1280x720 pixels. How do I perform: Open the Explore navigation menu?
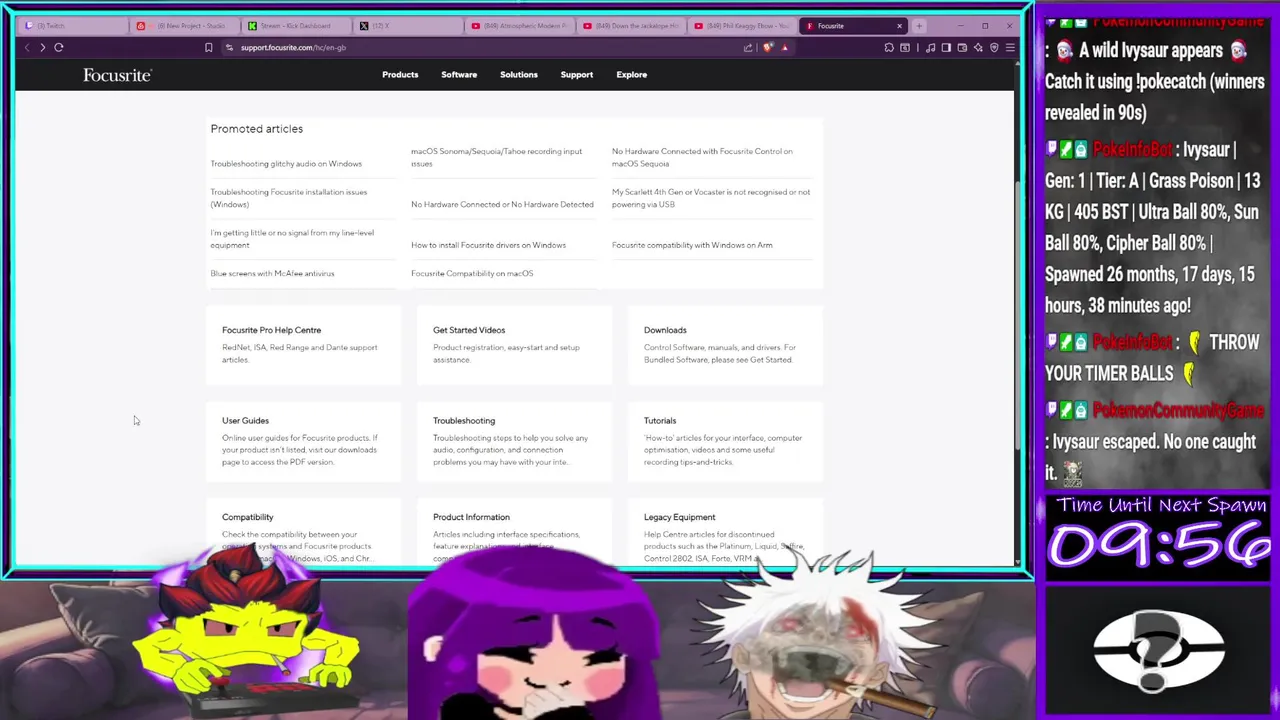click(632, 75)
